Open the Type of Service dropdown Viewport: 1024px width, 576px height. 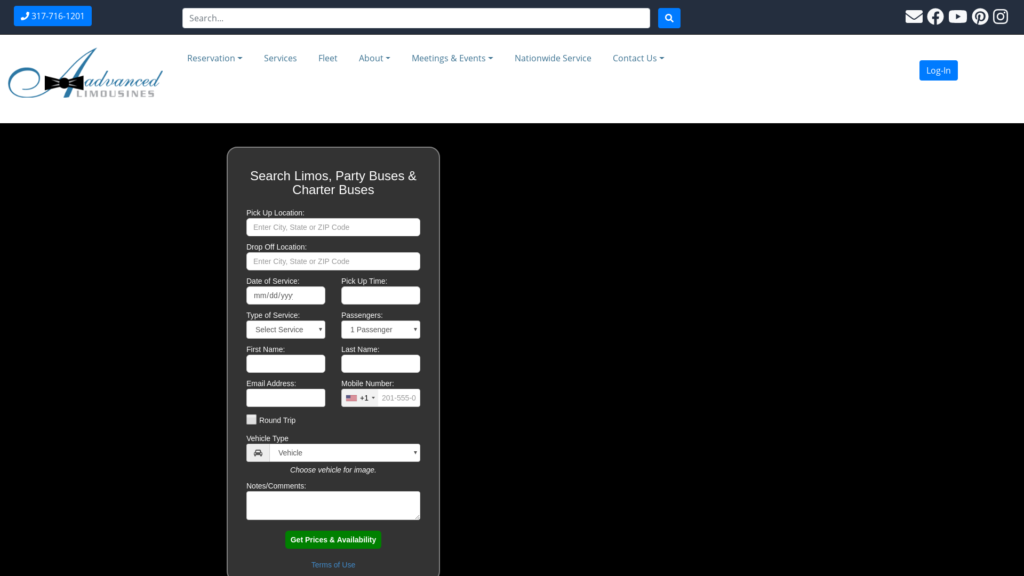[285, 330]
